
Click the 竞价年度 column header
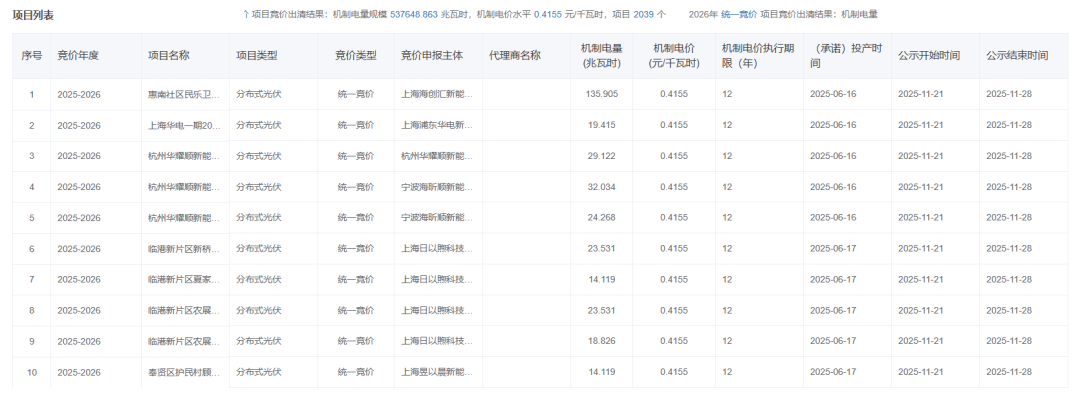[78, 55]
